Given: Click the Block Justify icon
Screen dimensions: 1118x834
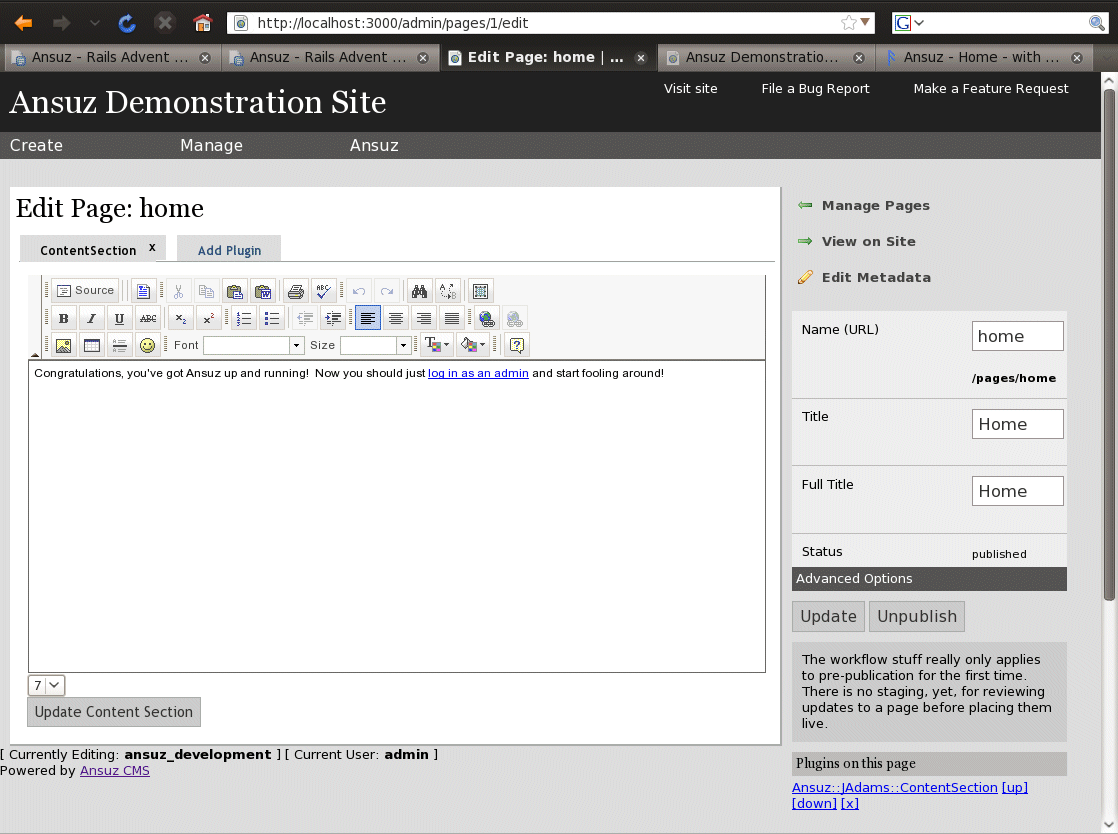Looking at the screenshot, I should pyautogui.click(x=452, y=318).
